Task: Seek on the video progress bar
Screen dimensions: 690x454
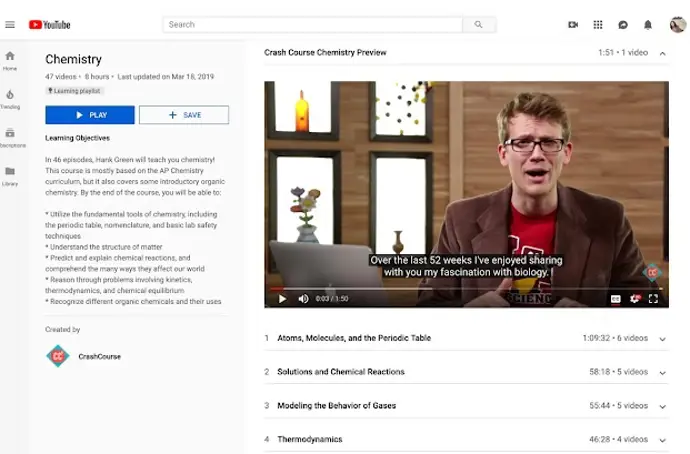Action: [x=466, y=289]
